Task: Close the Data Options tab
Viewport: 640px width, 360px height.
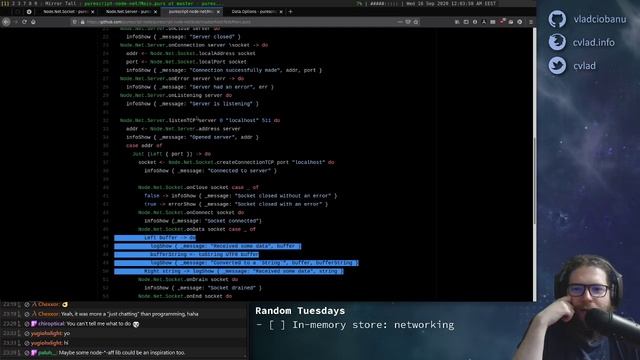Action: pos(281,12)
